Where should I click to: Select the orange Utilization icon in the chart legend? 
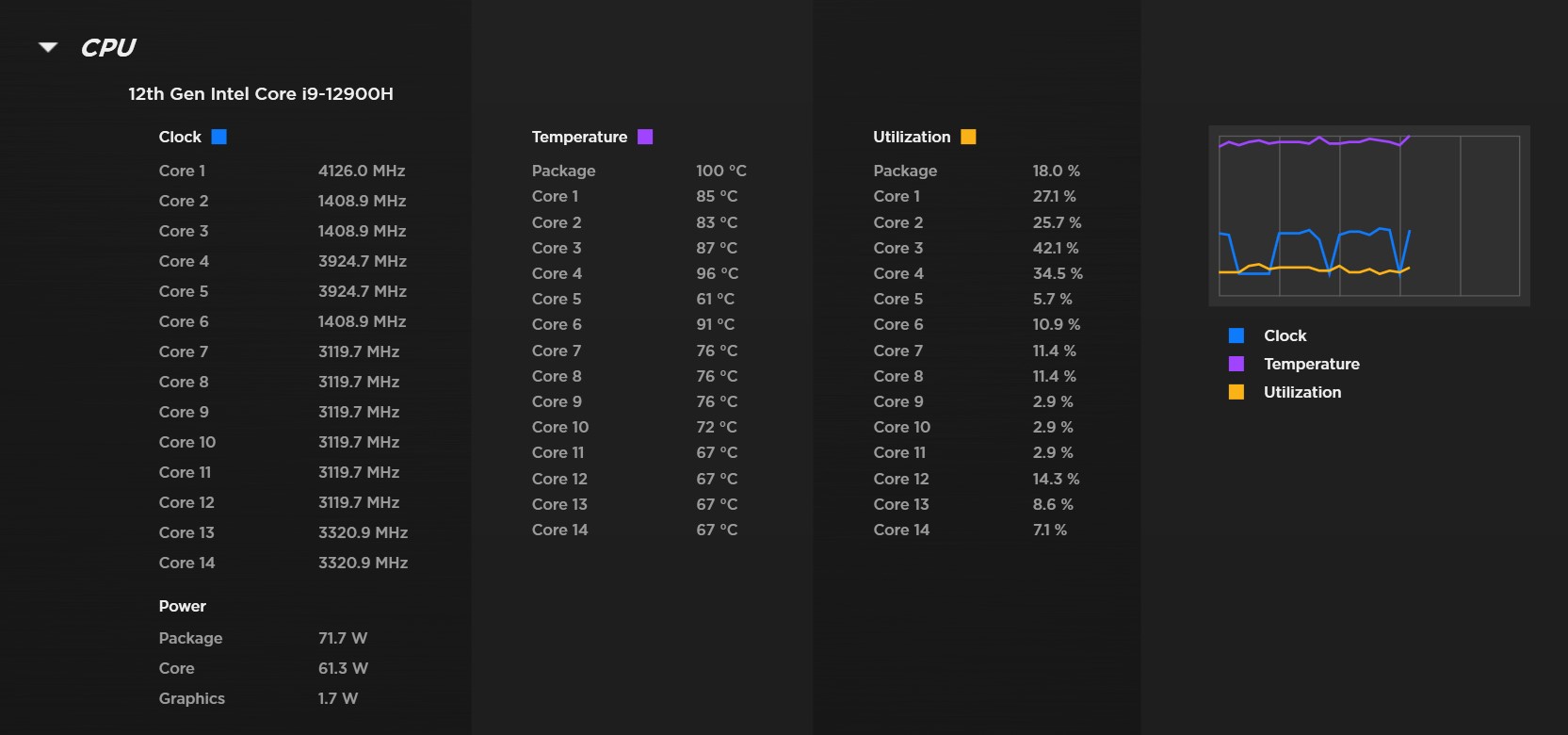click(1237, 391)
